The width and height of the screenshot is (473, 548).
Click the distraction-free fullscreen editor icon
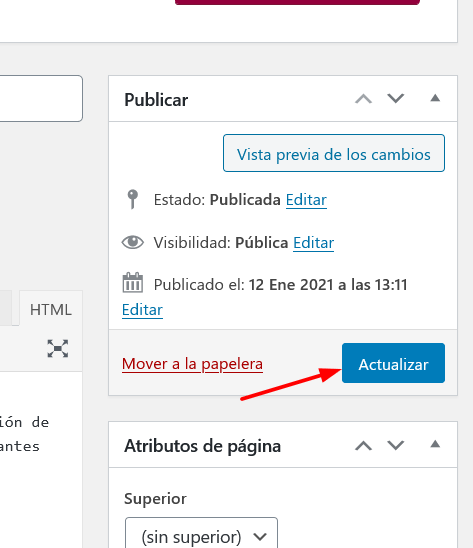coord(58,348)
